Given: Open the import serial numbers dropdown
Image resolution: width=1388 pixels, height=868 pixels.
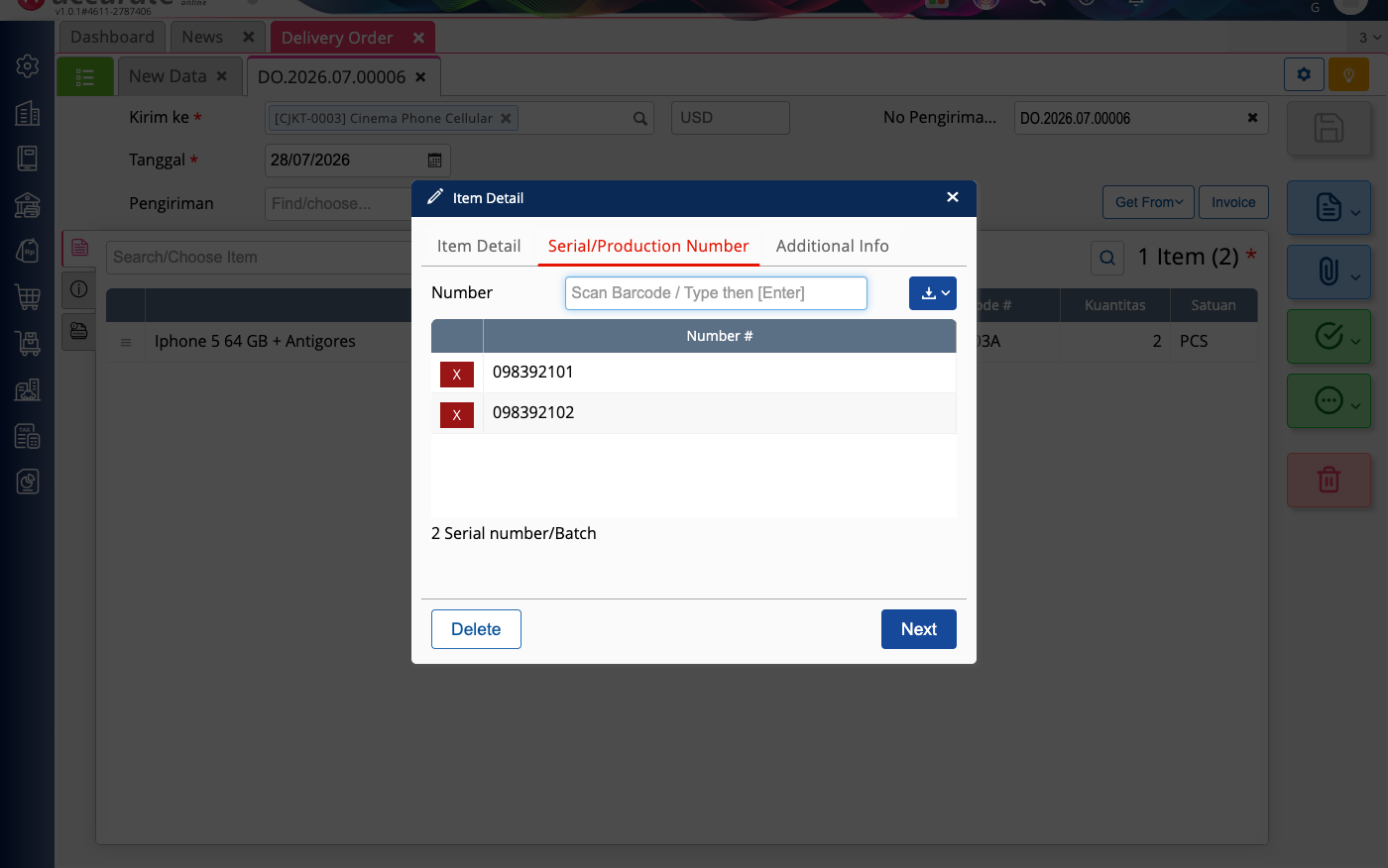Looking at the screenshot, I should 933,293.
